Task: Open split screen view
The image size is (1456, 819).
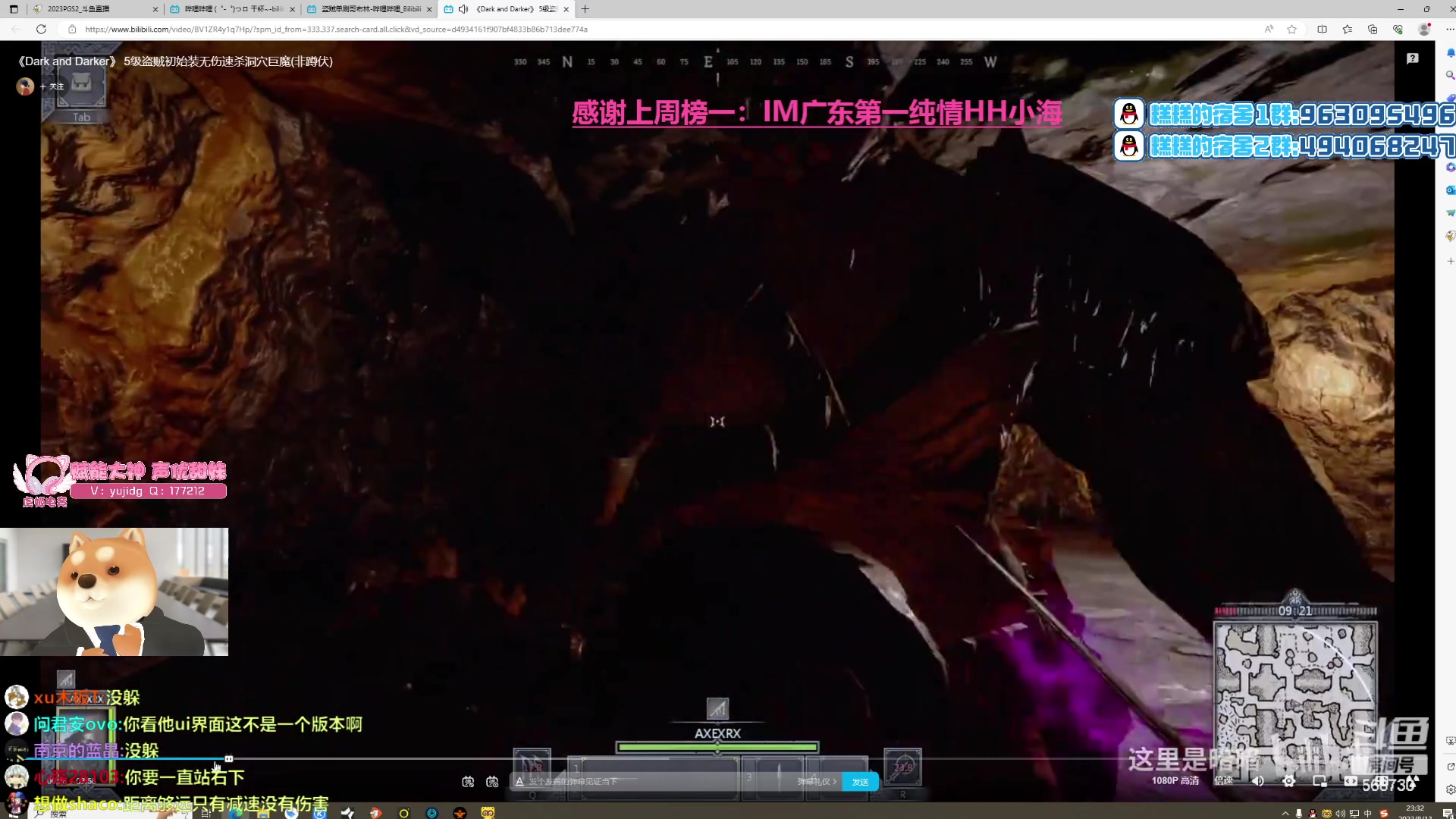Action: 1322,29
